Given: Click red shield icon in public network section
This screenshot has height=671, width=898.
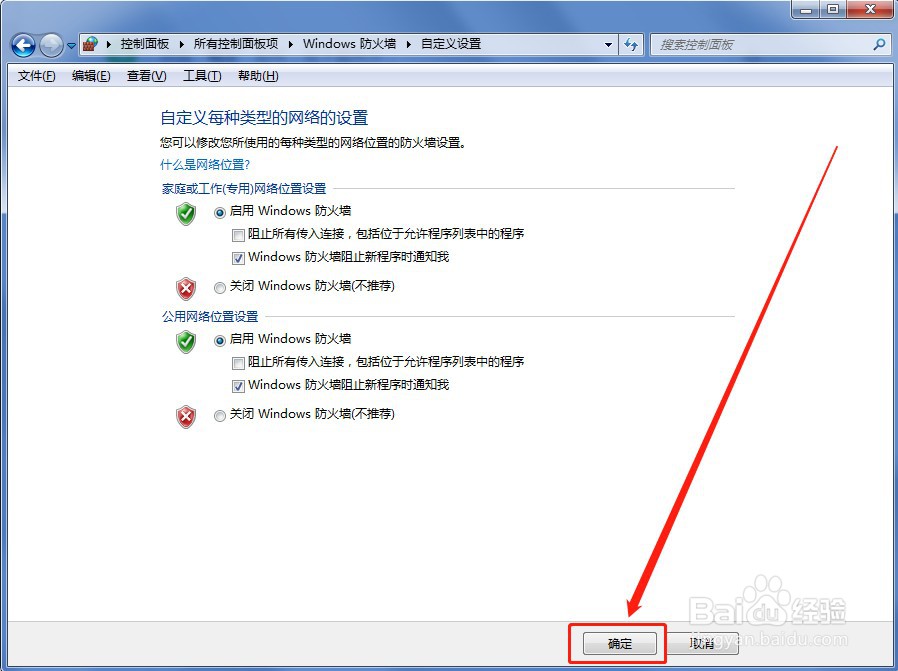Looking at the screenshot, I should pyautogui.click(x=186, y=417).
